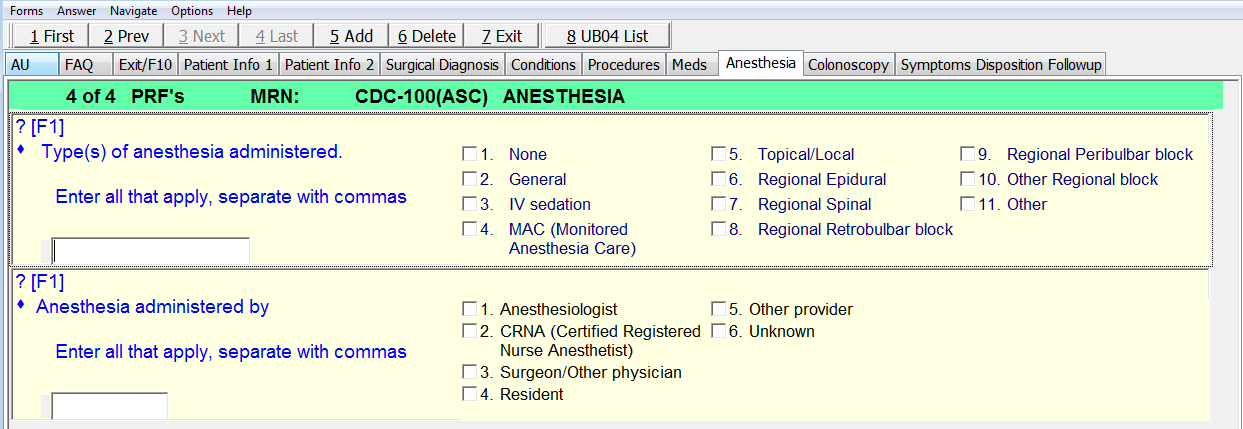Tick the IV sedation checkbox
1243x429 pixels.
469,204
